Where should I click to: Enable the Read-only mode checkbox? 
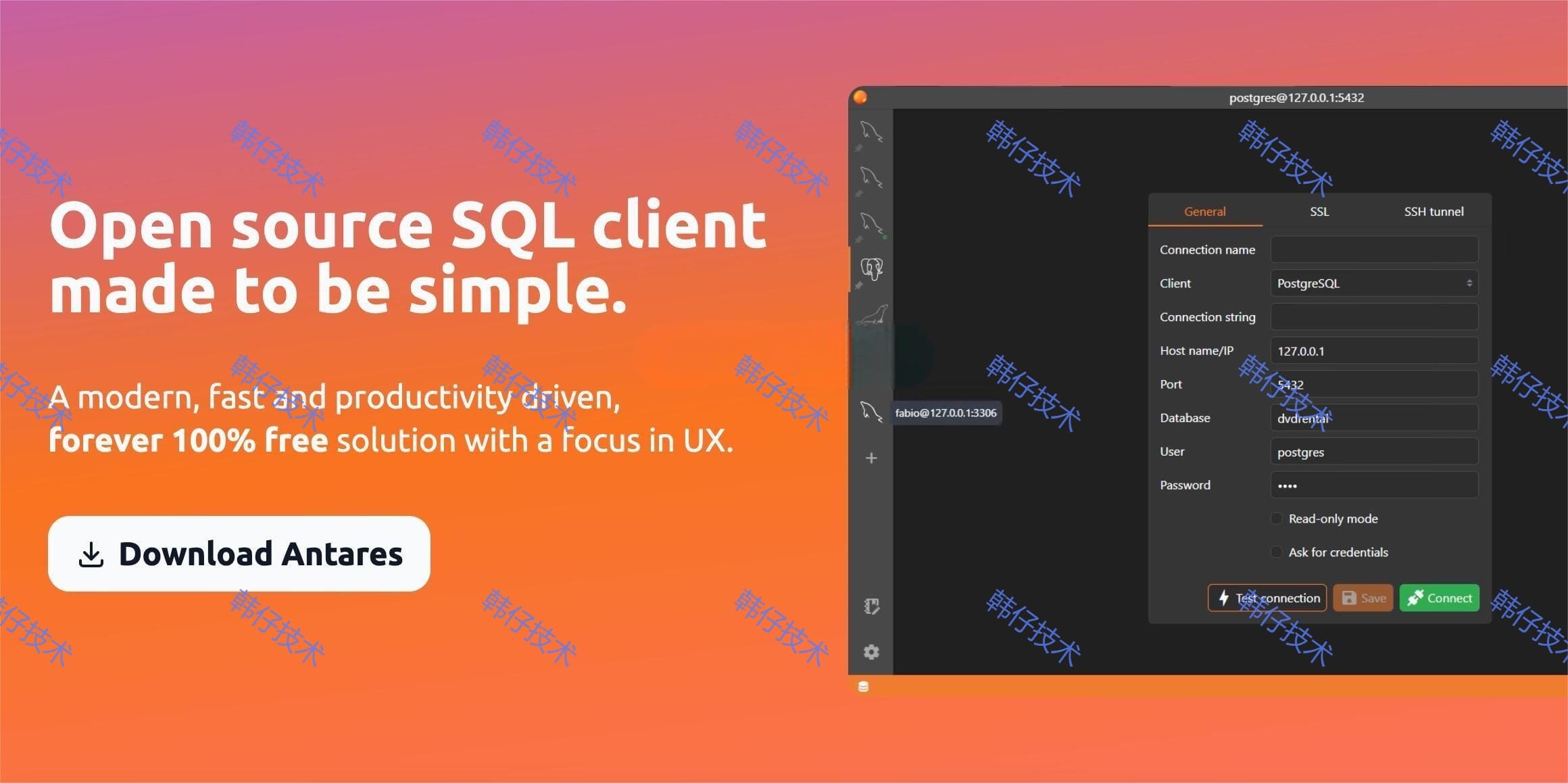point(1276,519)
